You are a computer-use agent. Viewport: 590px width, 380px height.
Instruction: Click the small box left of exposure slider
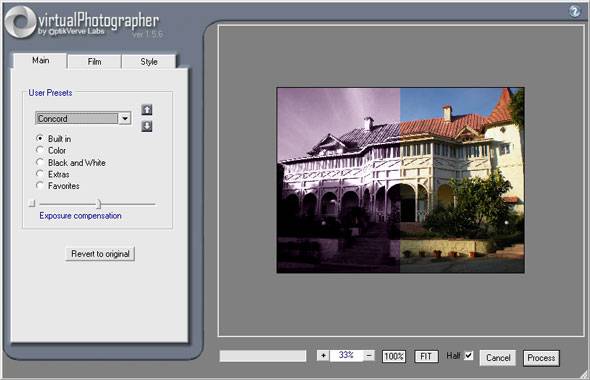[x=32, y=204]
